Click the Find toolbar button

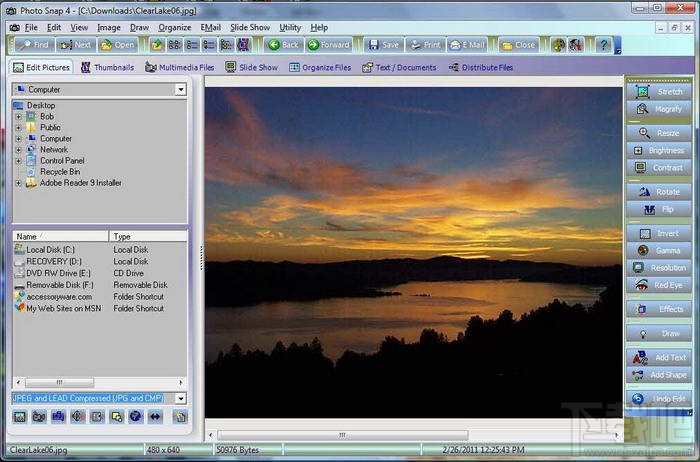coord(34,45)
